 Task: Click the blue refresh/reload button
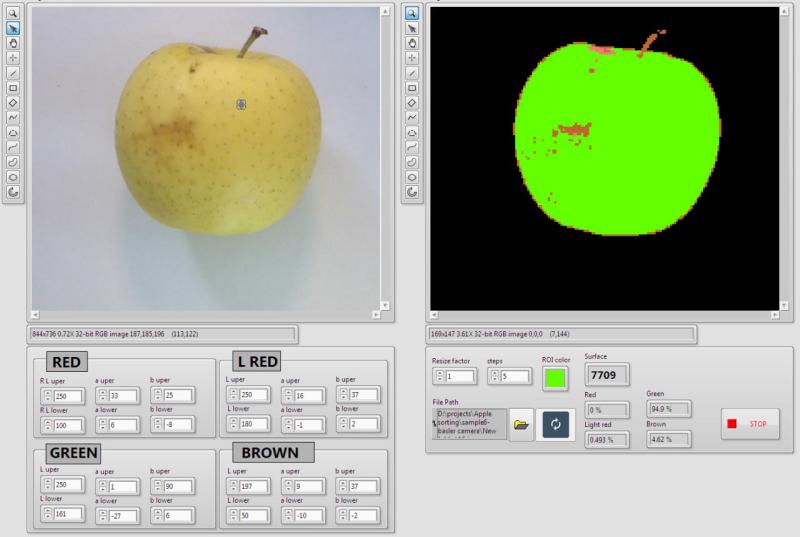554,424
